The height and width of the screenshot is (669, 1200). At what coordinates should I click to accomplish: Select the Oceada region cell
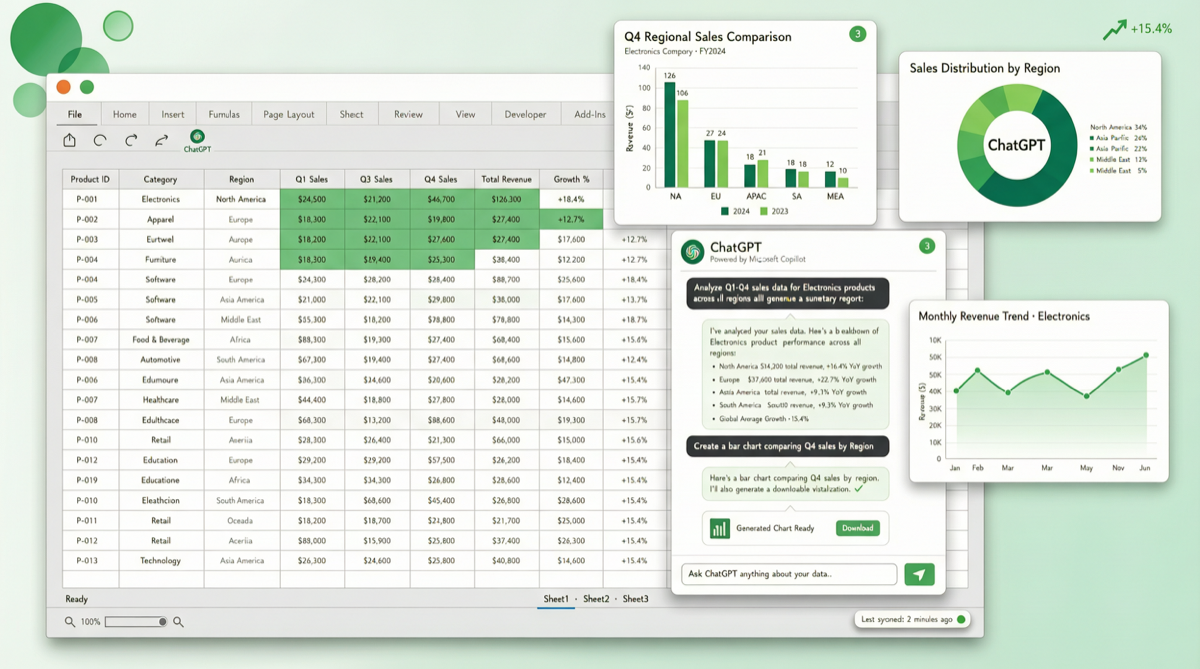241,520
